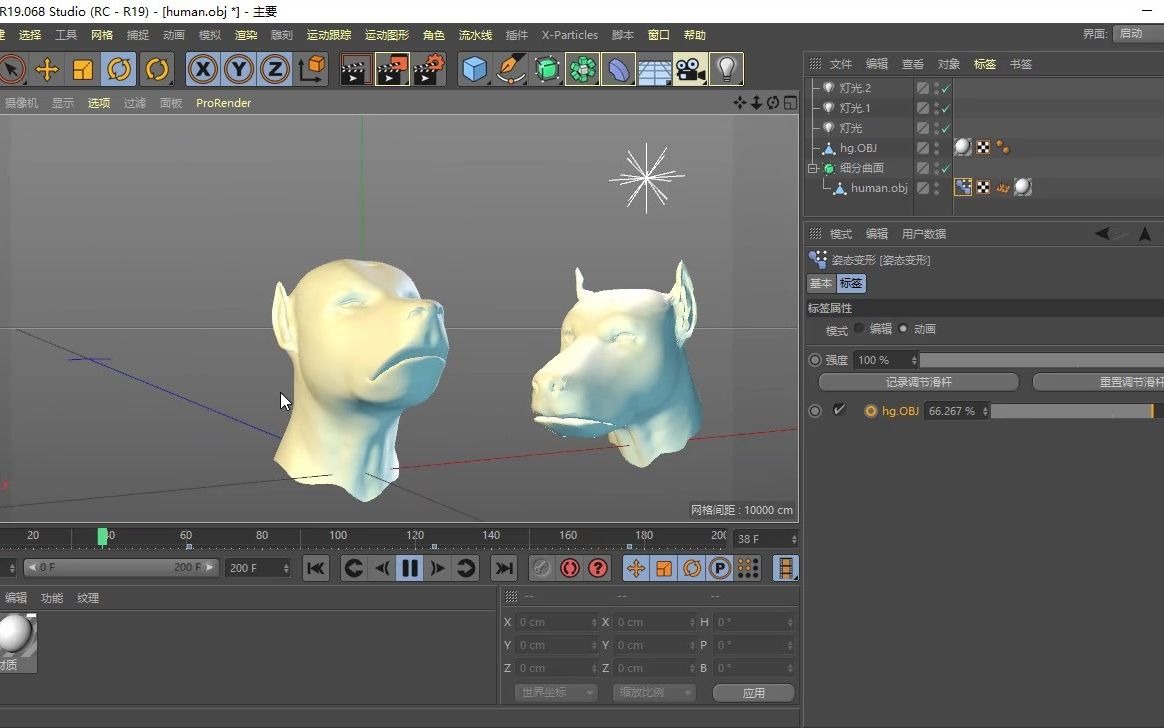Click the hg.OBJ morph strength slider

click(x=1070, y=411)
